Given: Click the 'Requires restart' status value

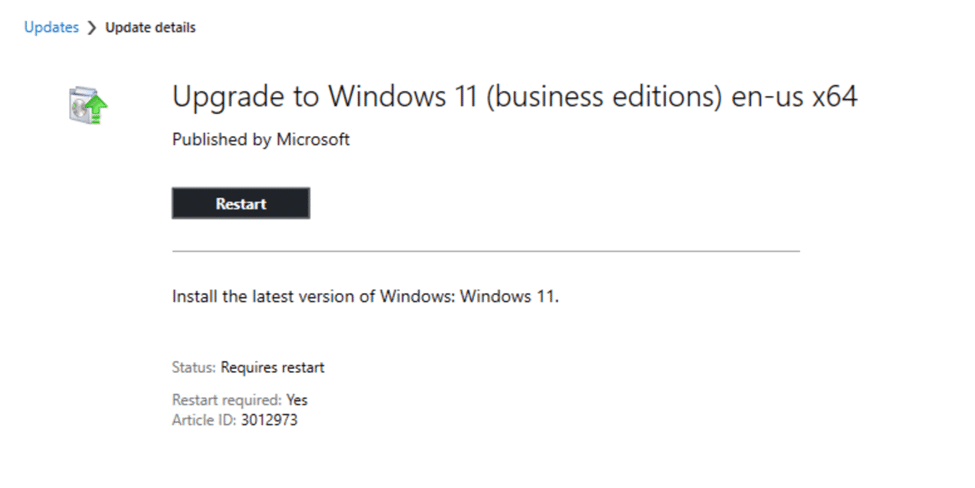Looking at the screenshot, I should point(272,368).
